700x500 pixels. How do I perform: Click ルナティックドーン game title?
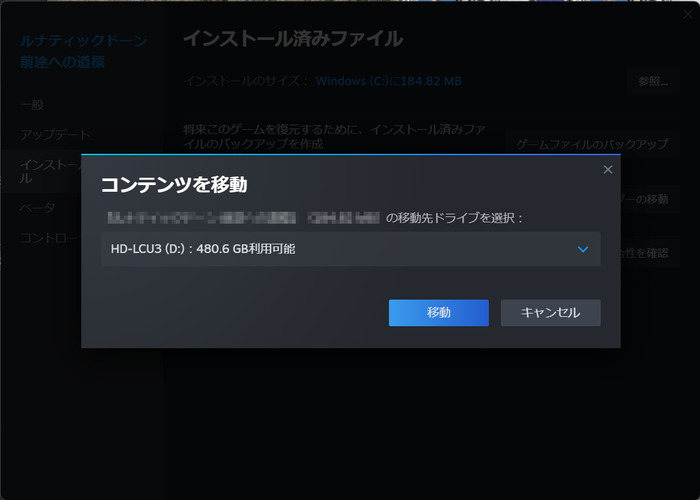(x=83, y=51)
